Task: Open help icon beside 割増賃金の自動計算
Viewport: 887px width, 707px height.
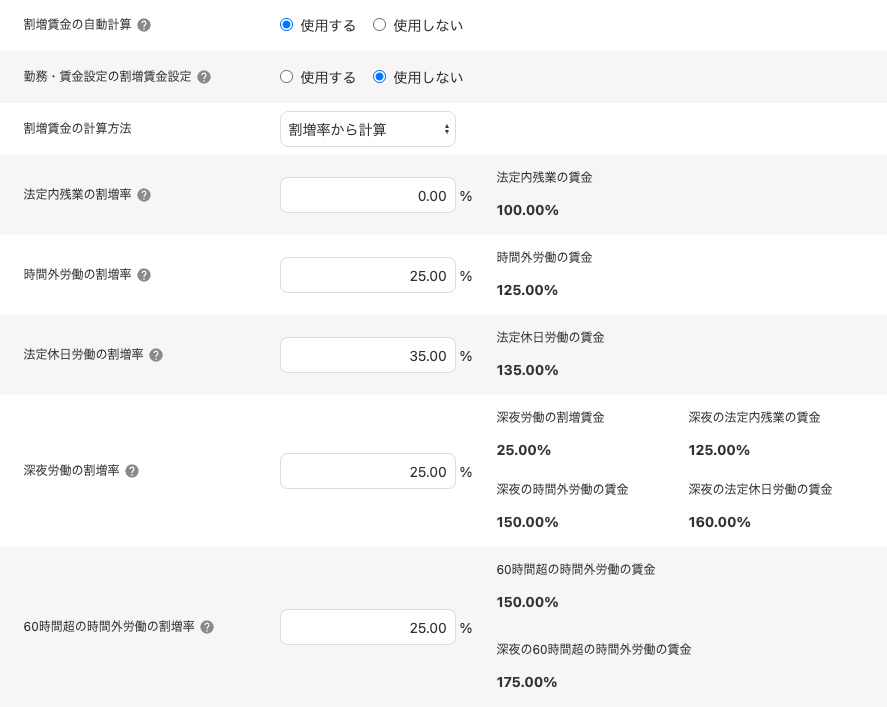Action: click(144, 25)
